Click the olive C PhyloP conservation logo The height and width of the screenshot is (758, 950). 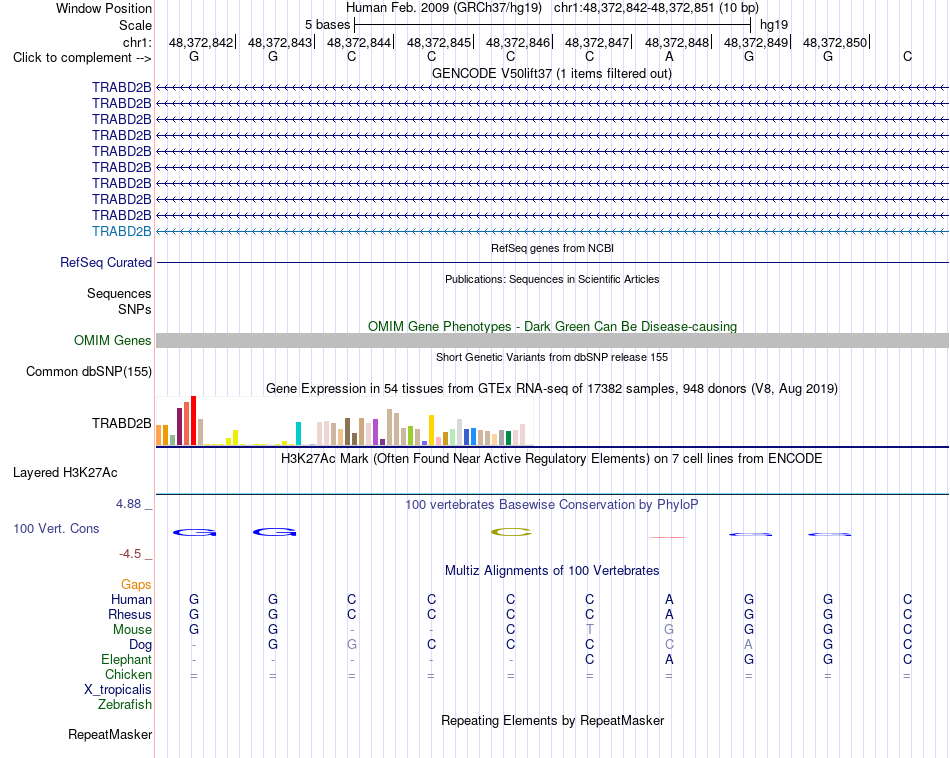pyautogui.click(x=511, y=532)
